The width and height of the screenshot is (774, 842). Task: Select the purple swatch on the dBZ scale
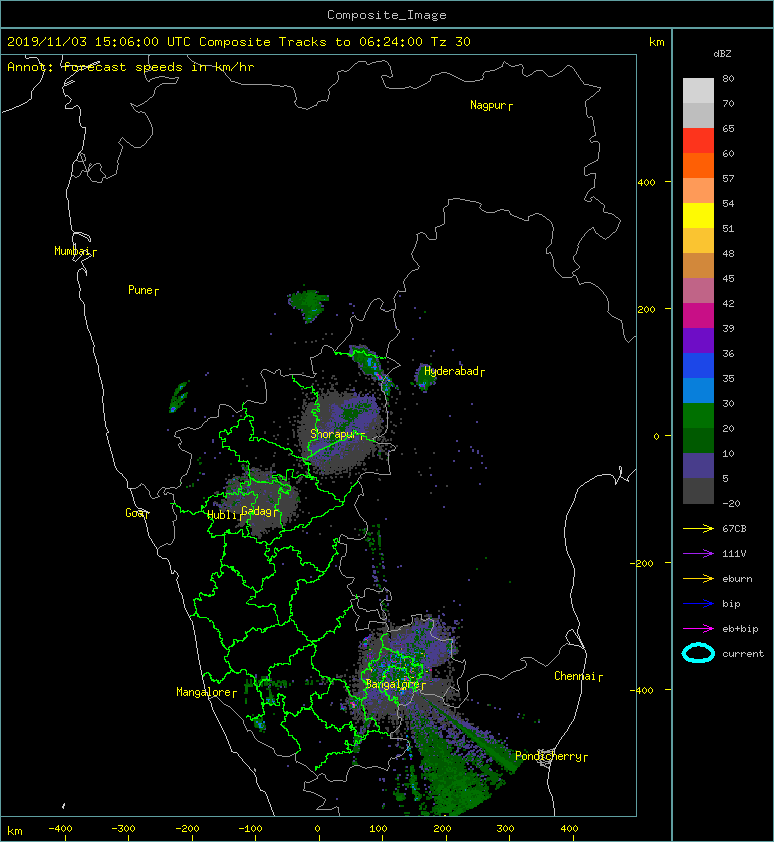click(x=698, y=340)
